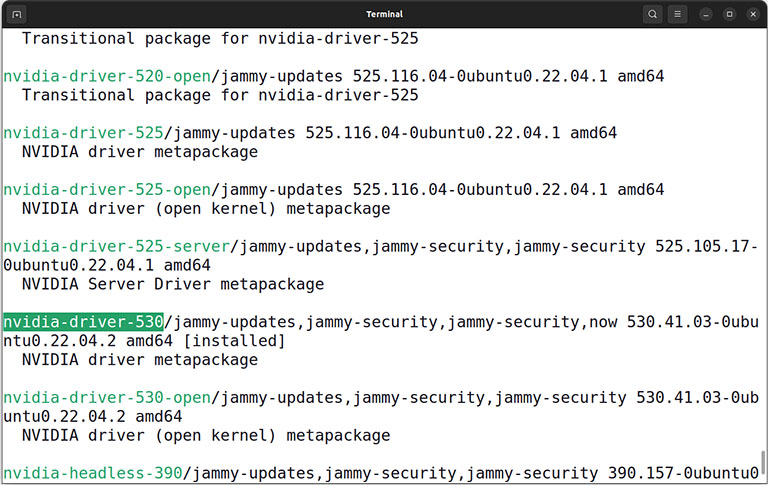
Task: Minimize the Terminal window
Action: (706, 14)
